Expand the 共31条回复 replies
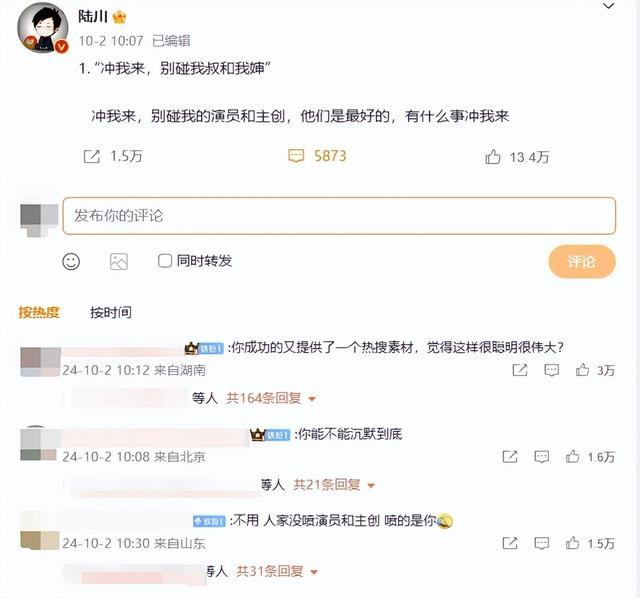The width and height of the screenshot is (640, 598). click(x=277, y=571)
